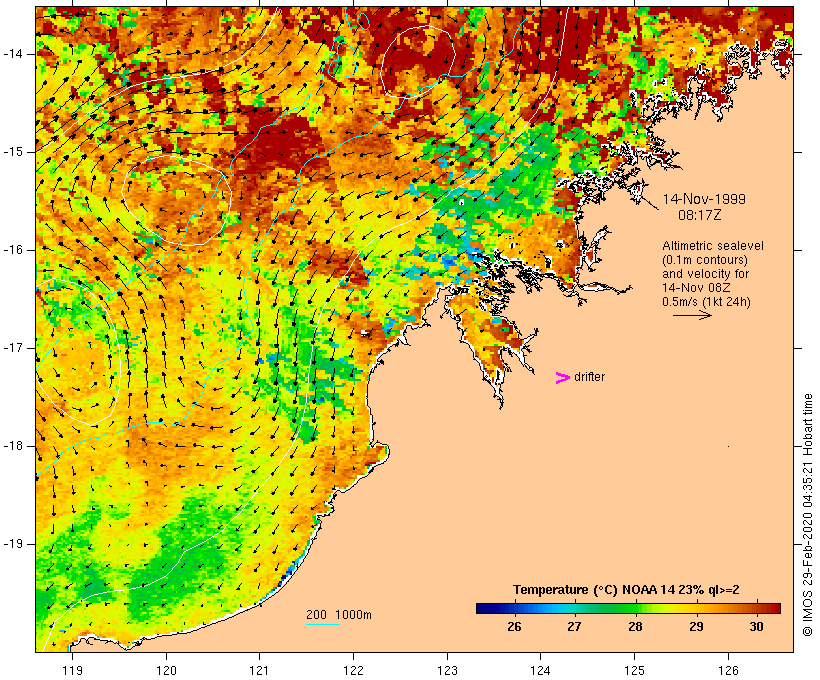Viewport: 820px width, 680px height.
Task: Click the longitude axis label 122
Action: pyautogui.click(x=354, y=671)
